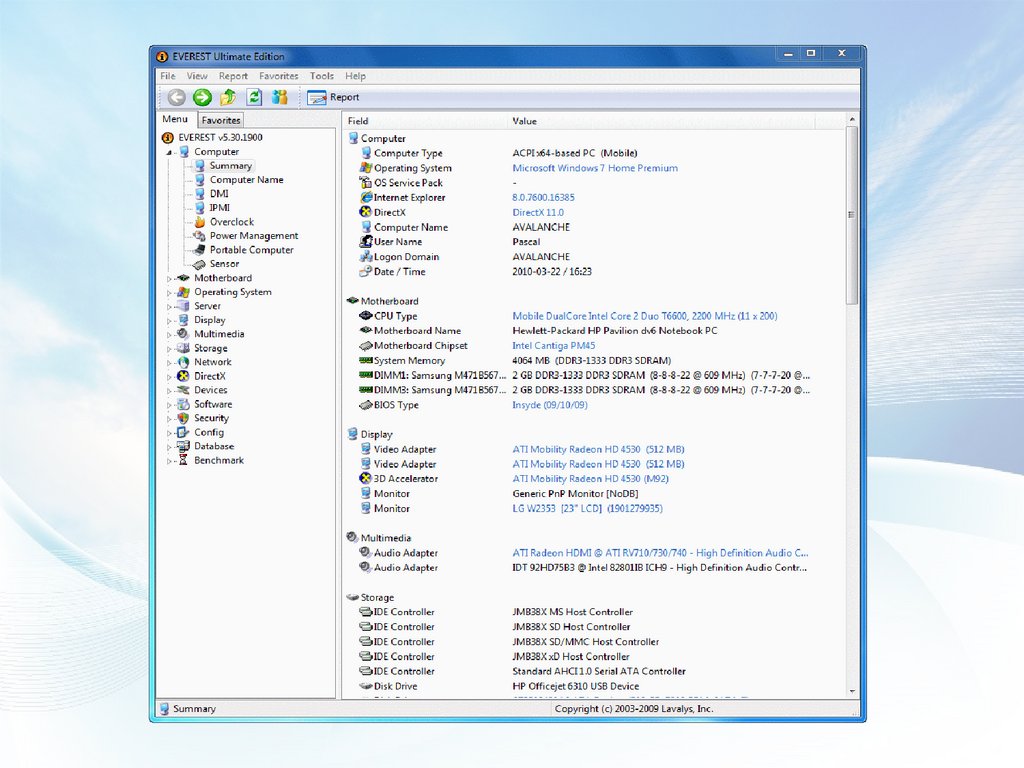Open the View menu

[197, 76]
